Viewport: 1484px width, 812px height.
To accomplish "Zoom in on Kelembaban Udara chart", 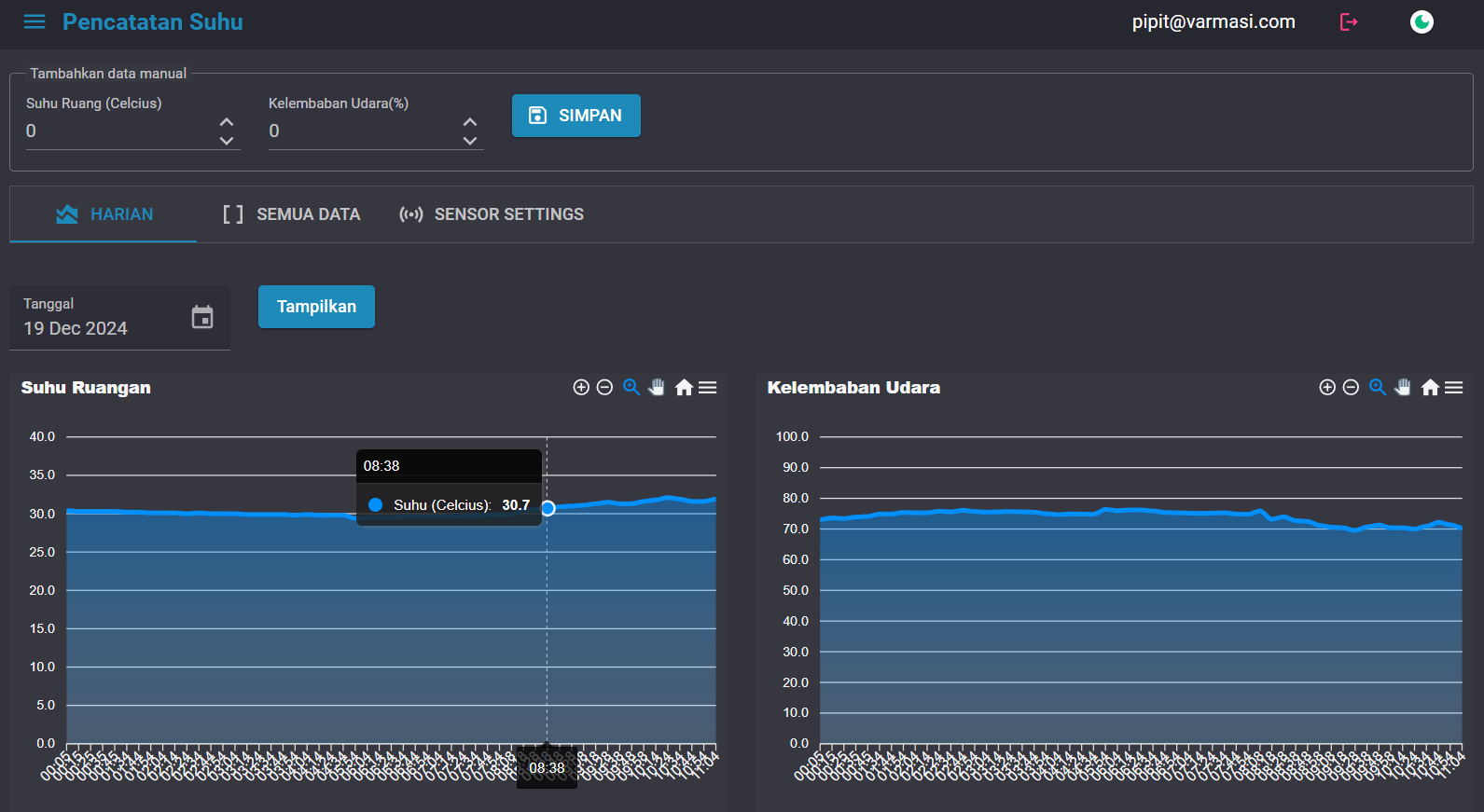I will (1327, 387).
